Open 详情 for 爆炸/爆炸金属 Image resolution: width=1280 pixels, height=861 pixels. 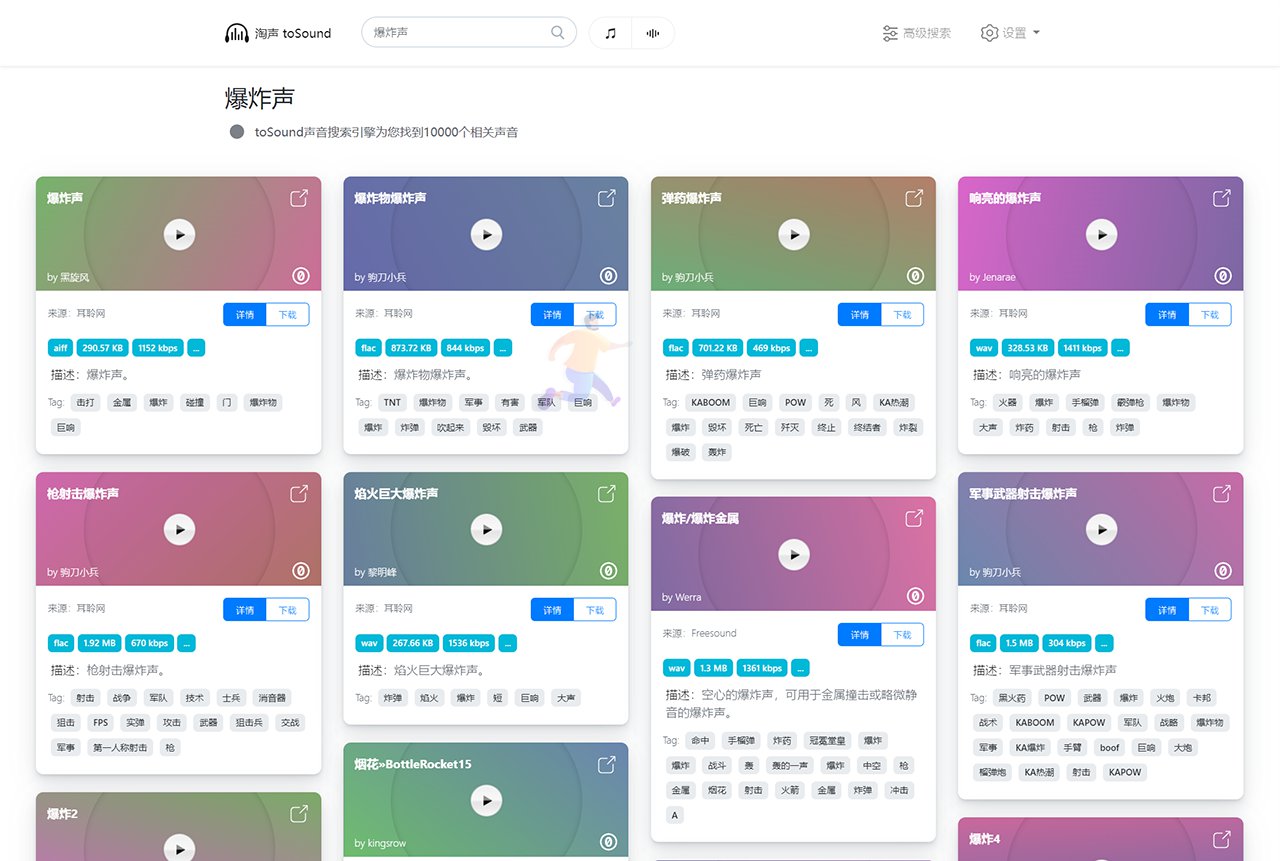tap(860, 634)
